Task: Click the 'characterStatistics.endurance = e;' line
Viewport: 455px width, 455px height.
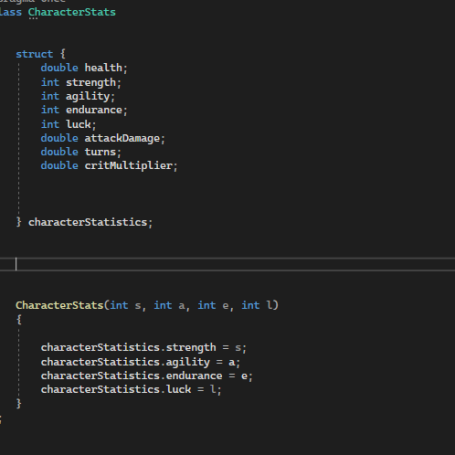Action: point(147,376)
